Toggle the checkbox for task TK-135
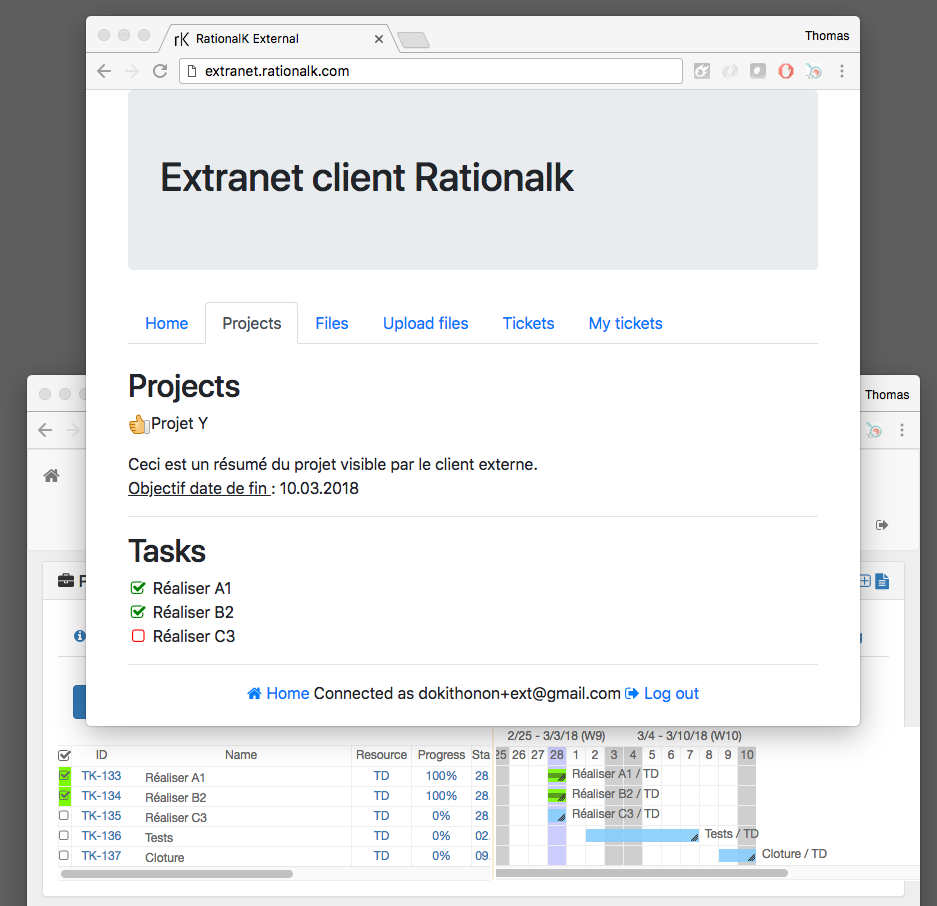 pos(64,816)
